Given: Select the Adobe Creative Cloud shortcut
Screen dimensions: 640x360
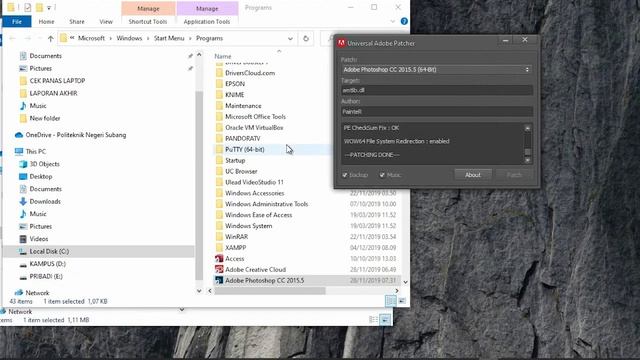Looking at the screenshot, I should (256, 270).
